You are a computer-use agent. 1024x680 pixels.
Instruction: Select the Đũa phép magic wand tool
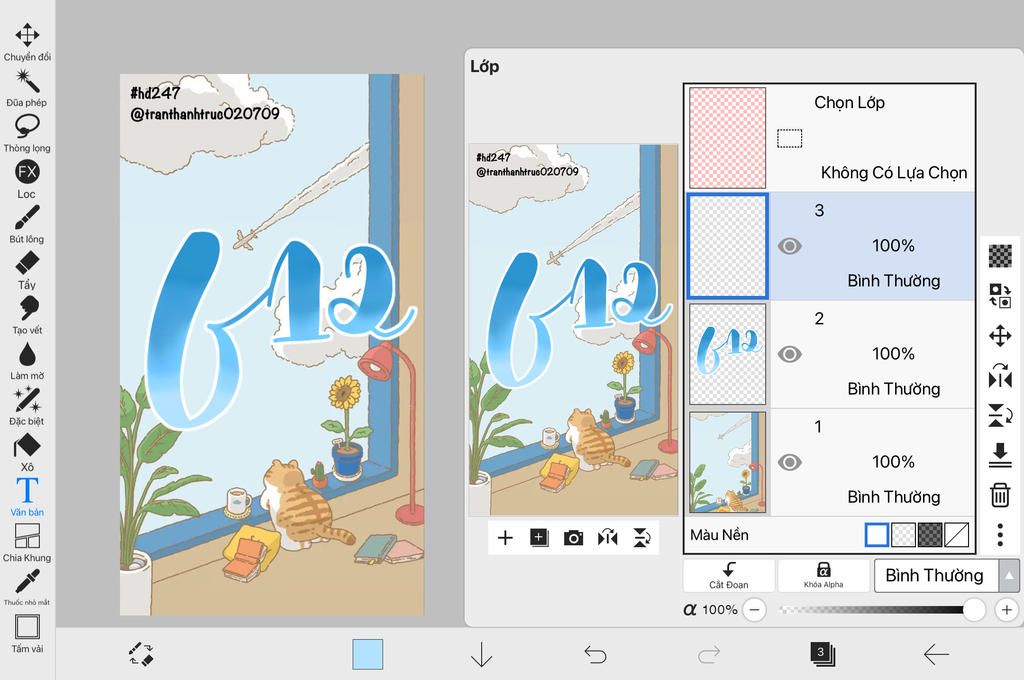(27, 88)
